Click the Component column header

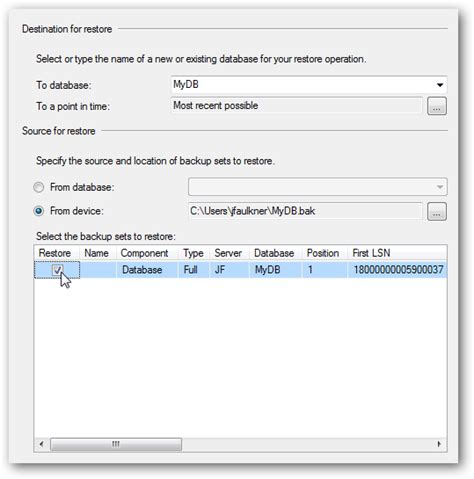point(147,253)
